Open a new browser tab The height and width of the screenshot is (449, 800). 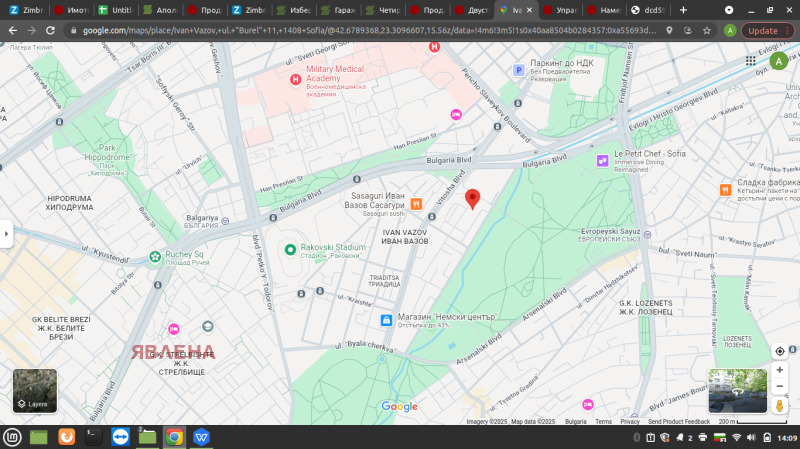[683, 10]
